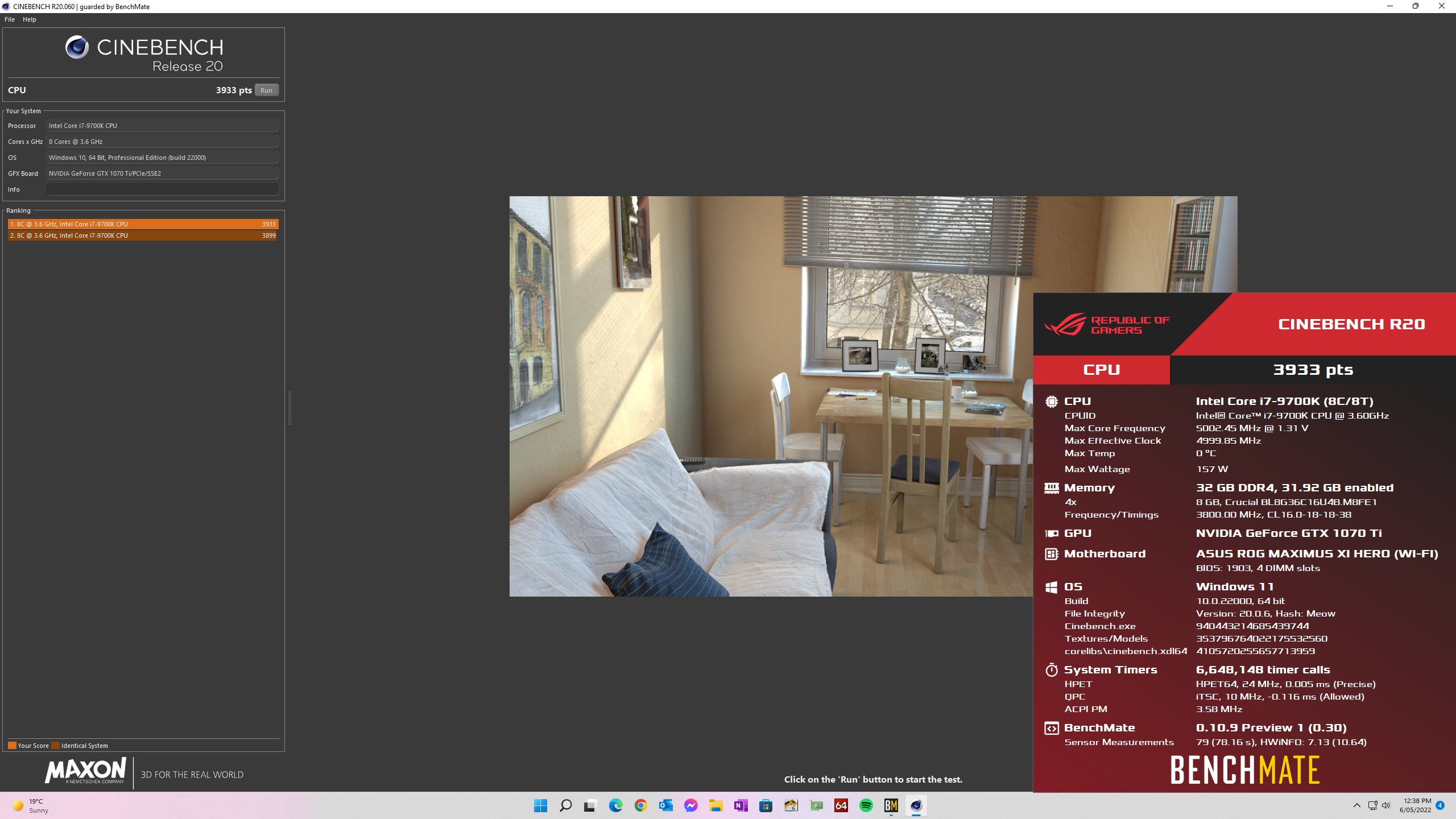Open File Explorer from taskbar
The width and height of the screenshot is (1456, 819).
[715, 805]
